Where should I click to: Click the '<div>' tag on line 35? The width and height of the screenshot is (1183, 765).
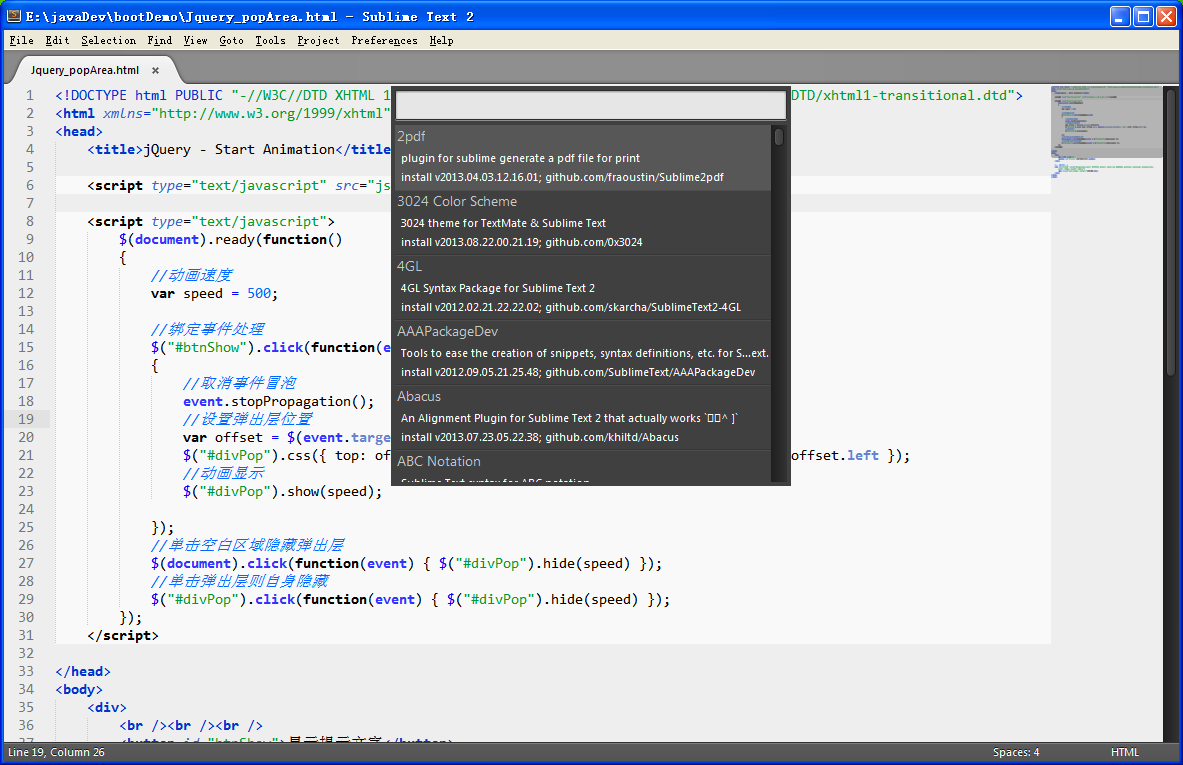106,708
